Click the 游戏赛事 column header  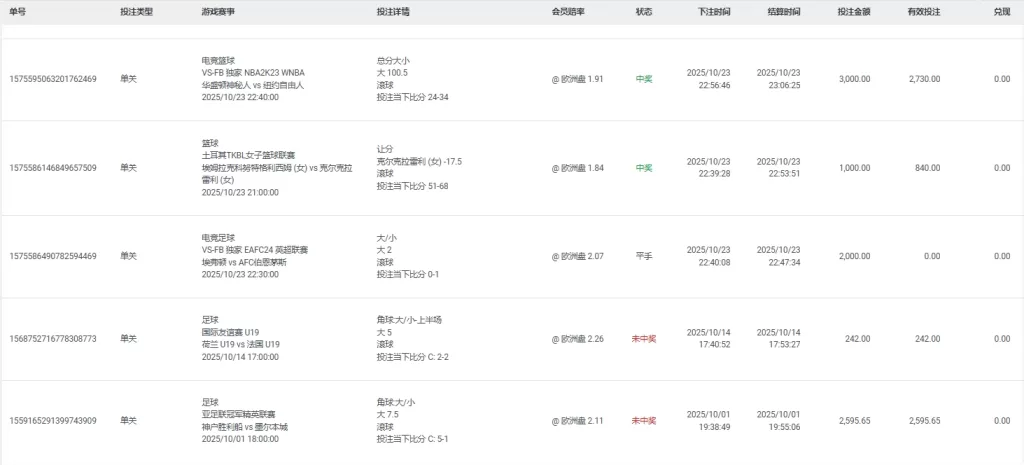point(219,12)
